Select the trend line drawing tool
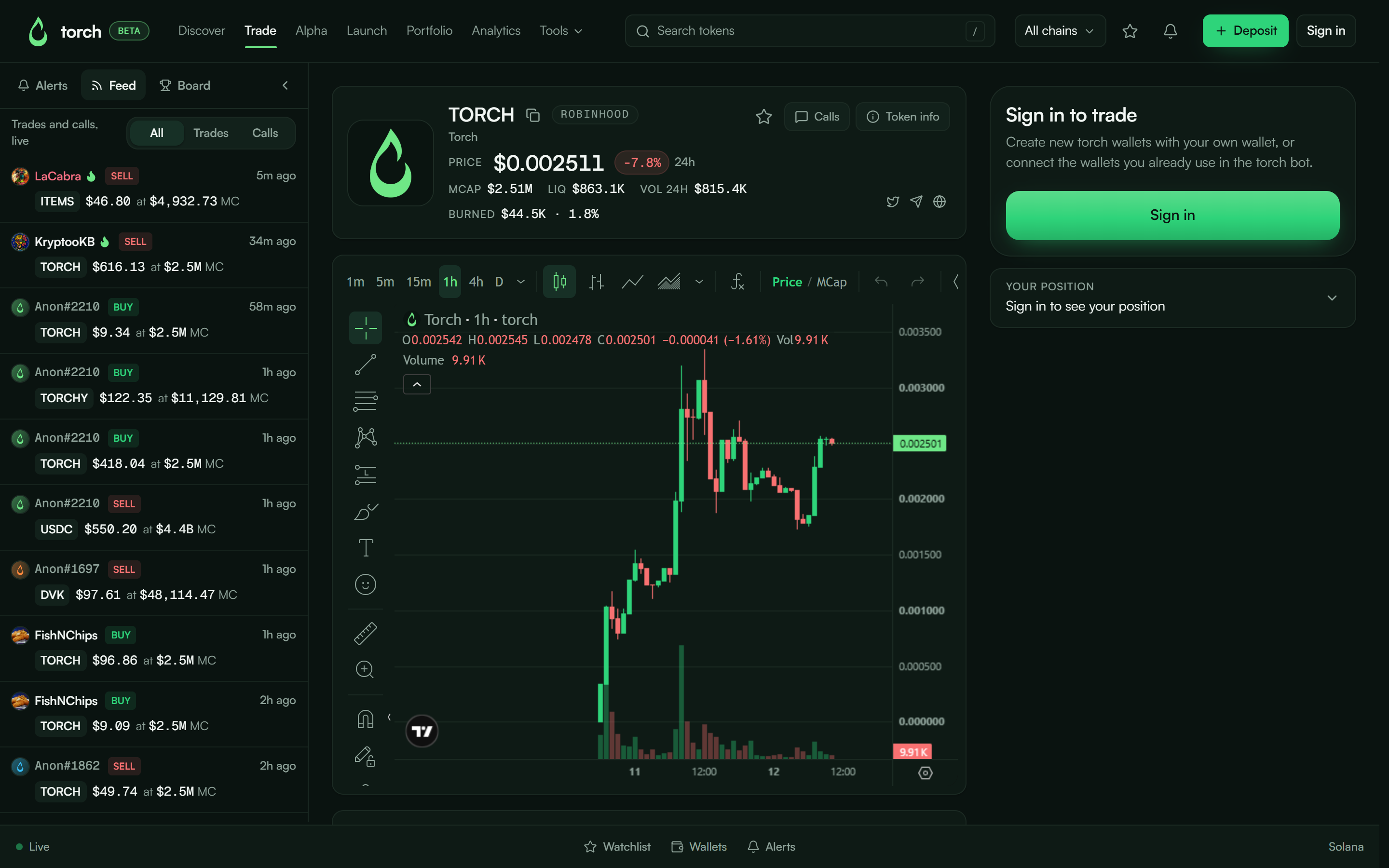1389x868 pixels. click(365, 365)
